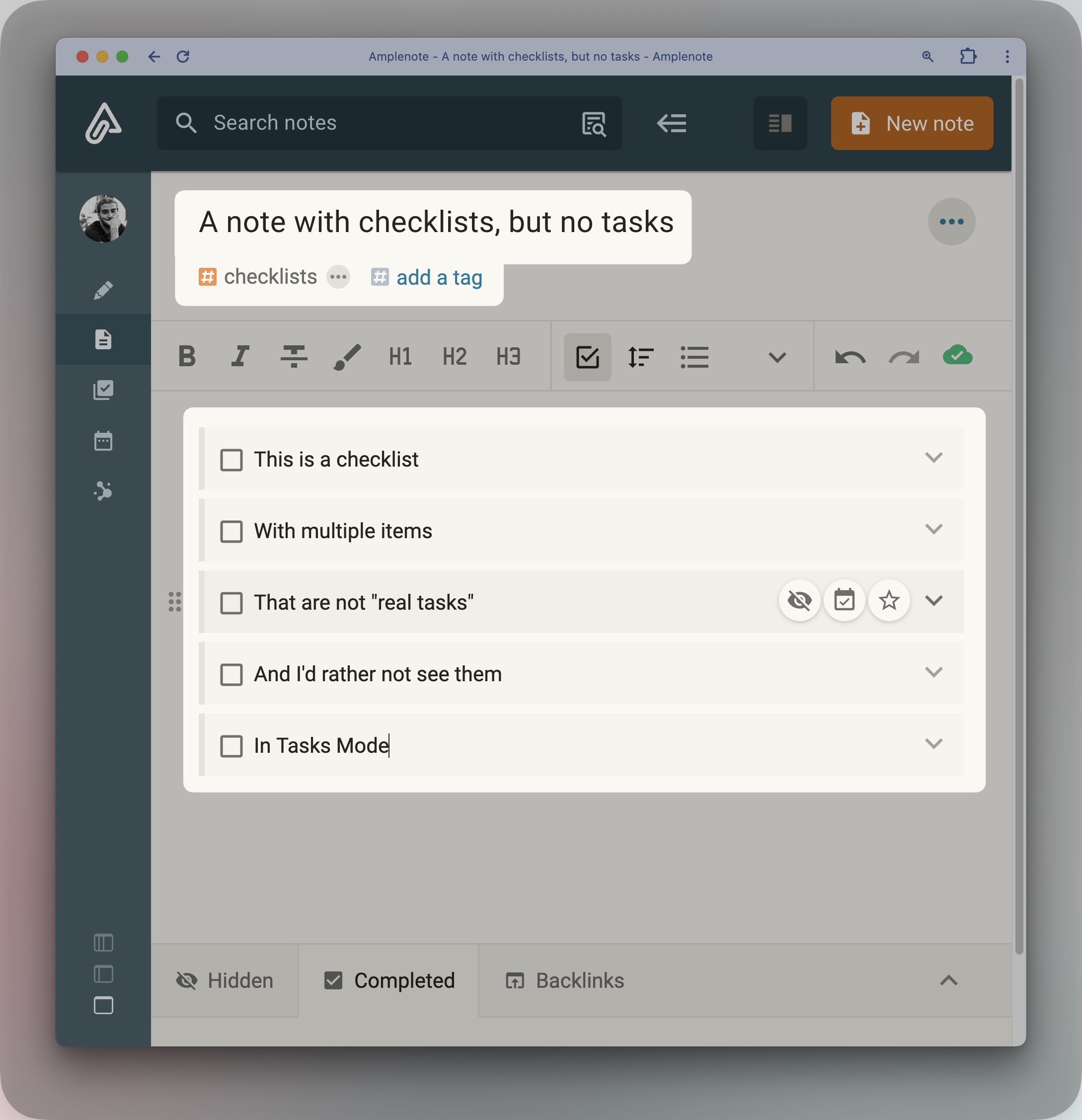1082x1120 pixels.
Task: Select the highlight brush tool
Action: 347,357
